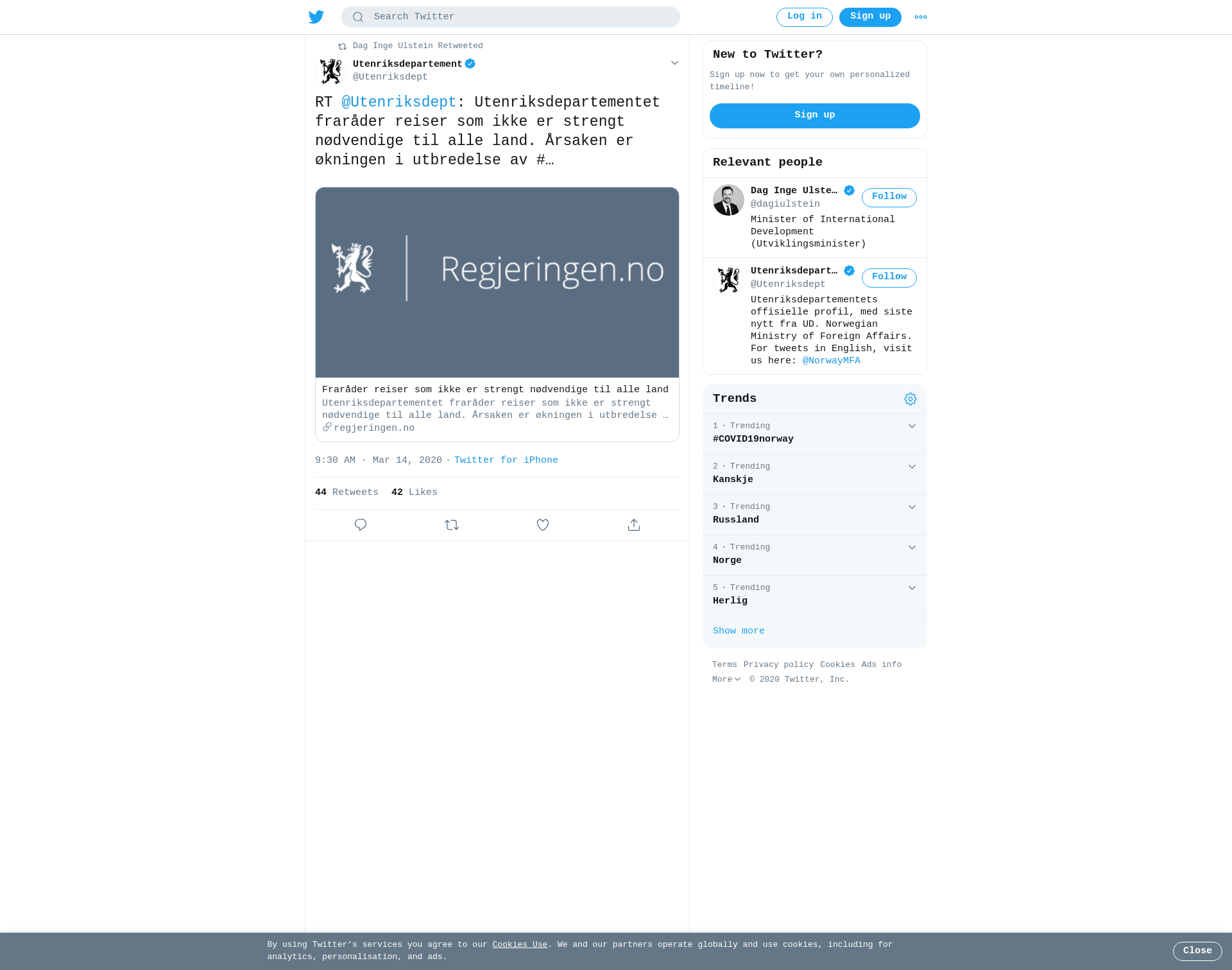1232x970 pixels.
Task: Open the @NorwayMFA link
Action: (832, 361)
